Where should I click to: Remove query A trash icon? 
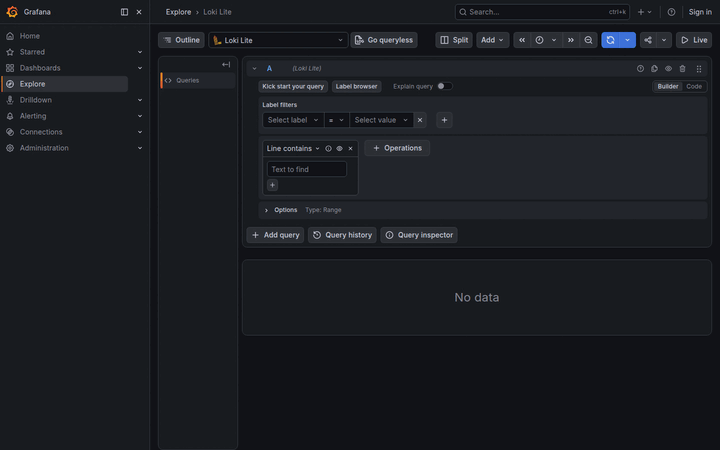[x=682, y=68]
